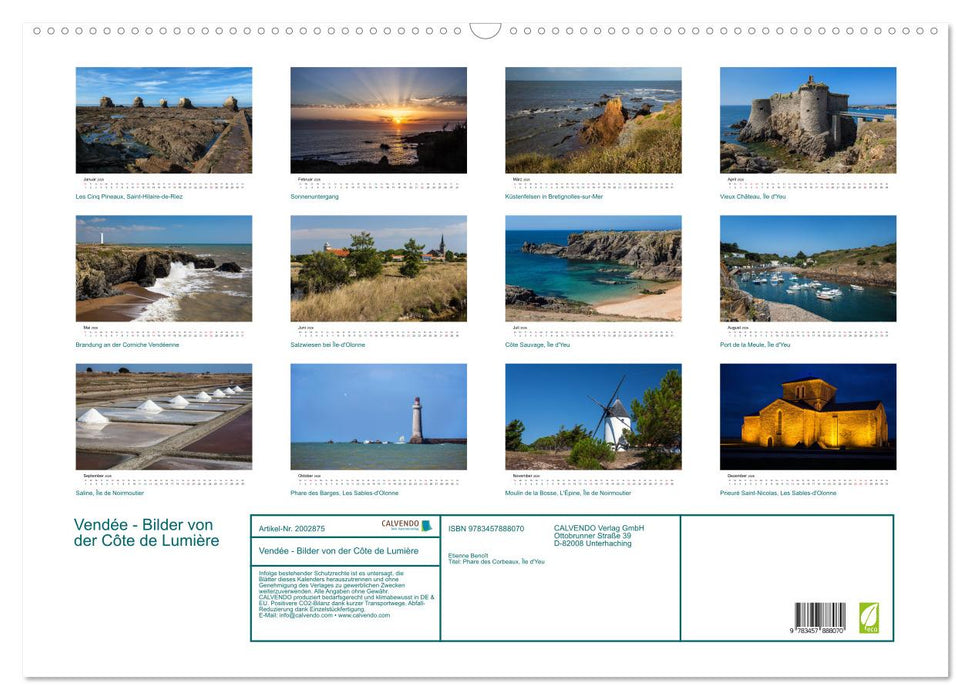Select the November windmill photo Moulin de la Bosse
This screenshot has width=971, height=700.
coord(593,414)
